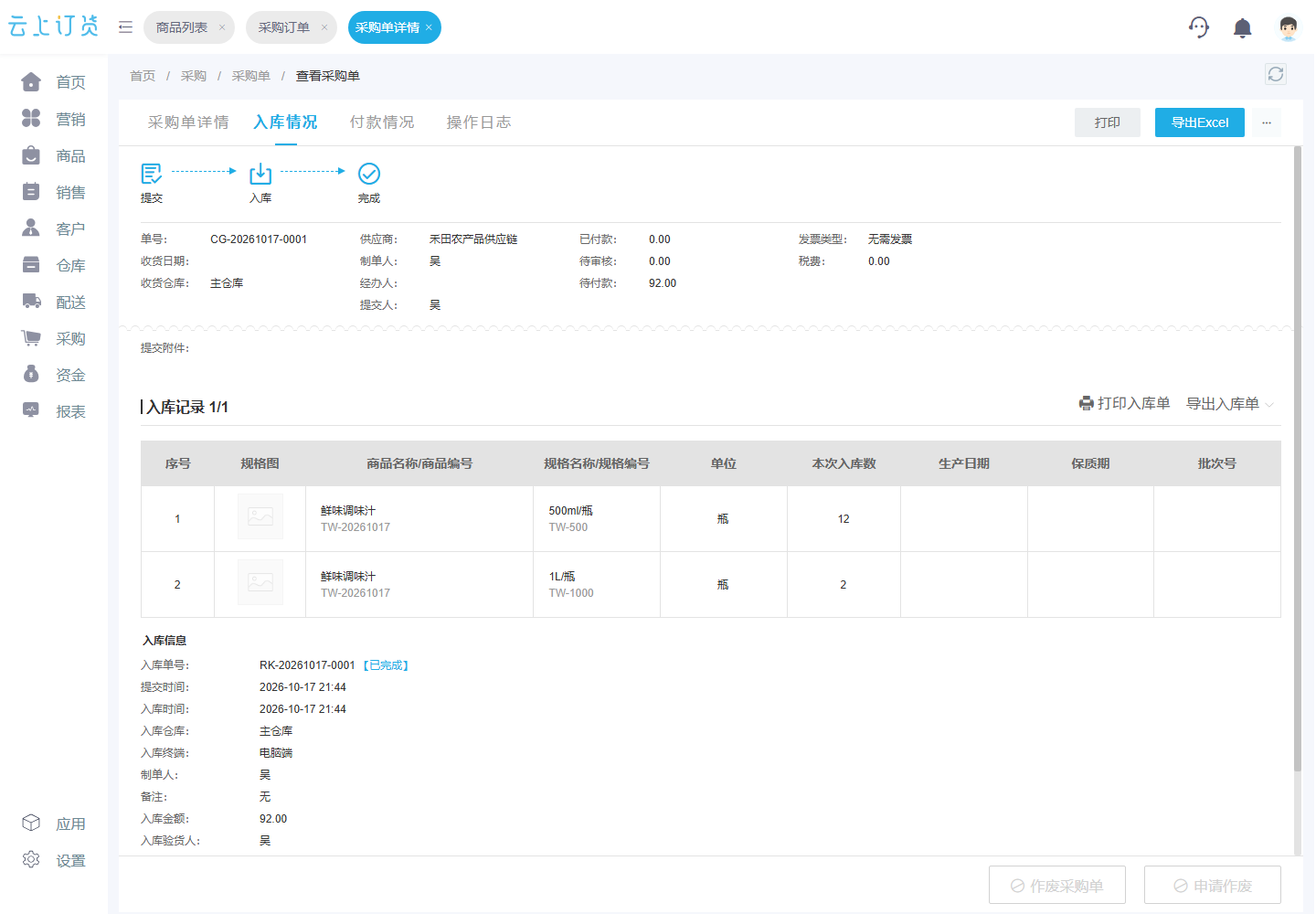
Task: Open 报表 in sidebar
Action: (54, 411)
